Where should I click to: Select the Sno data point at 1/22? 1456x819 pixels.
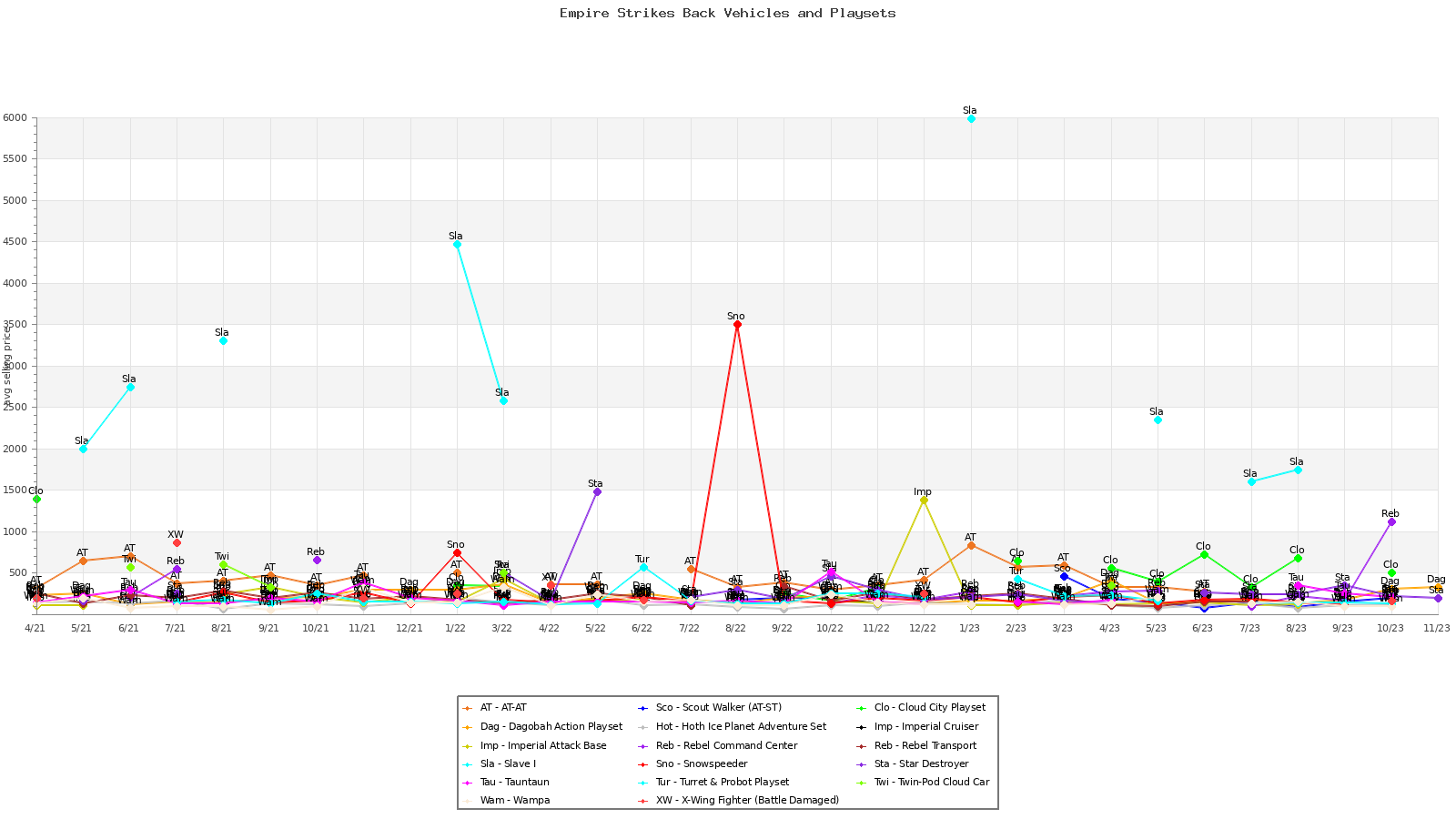pos(457,552)
